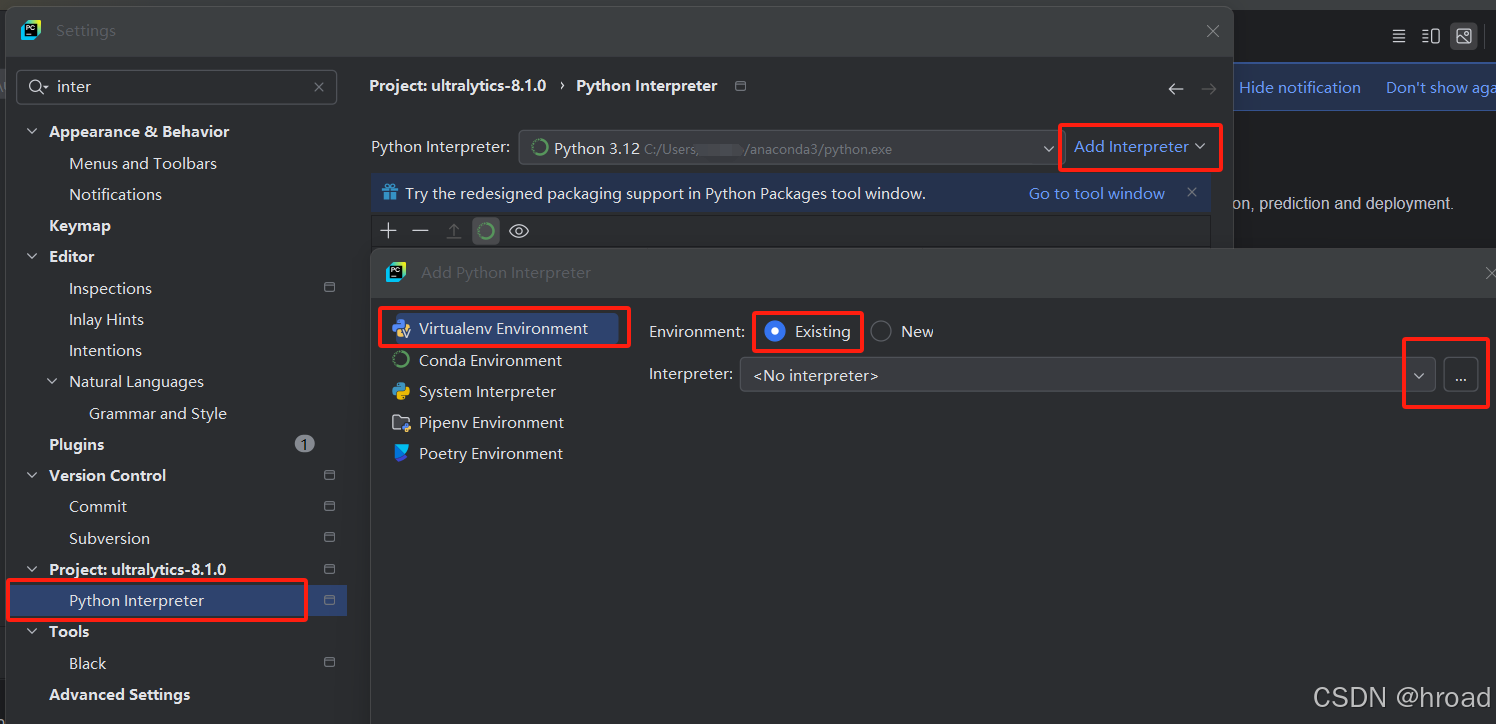Image resolution: width=1496 pixels, height=724 pixels.
Task: Click project-level icon beside Version Control
Action: pos(330,475)
